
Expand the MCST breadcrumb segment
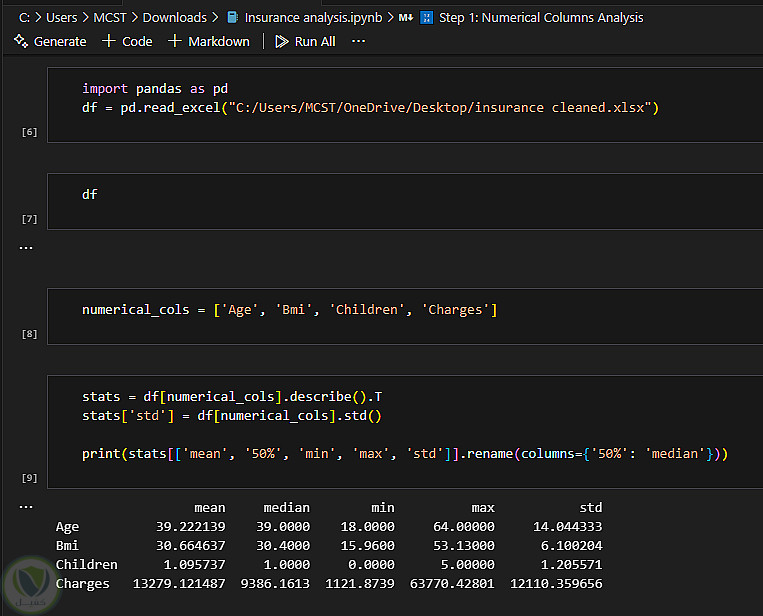click(111, 17)
